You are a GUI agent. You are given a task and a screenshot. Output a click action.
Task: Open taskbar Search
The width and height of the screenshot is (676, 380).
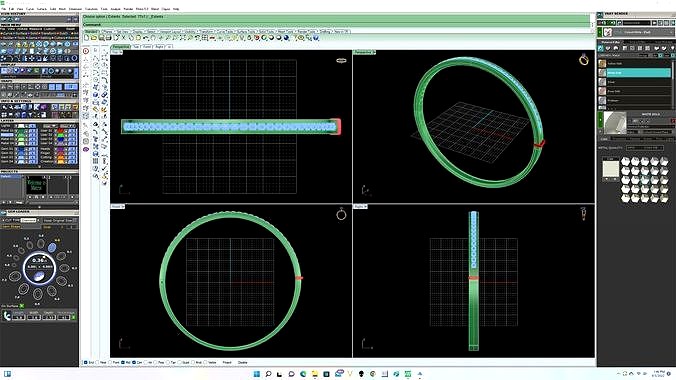[x=268, y=374]
